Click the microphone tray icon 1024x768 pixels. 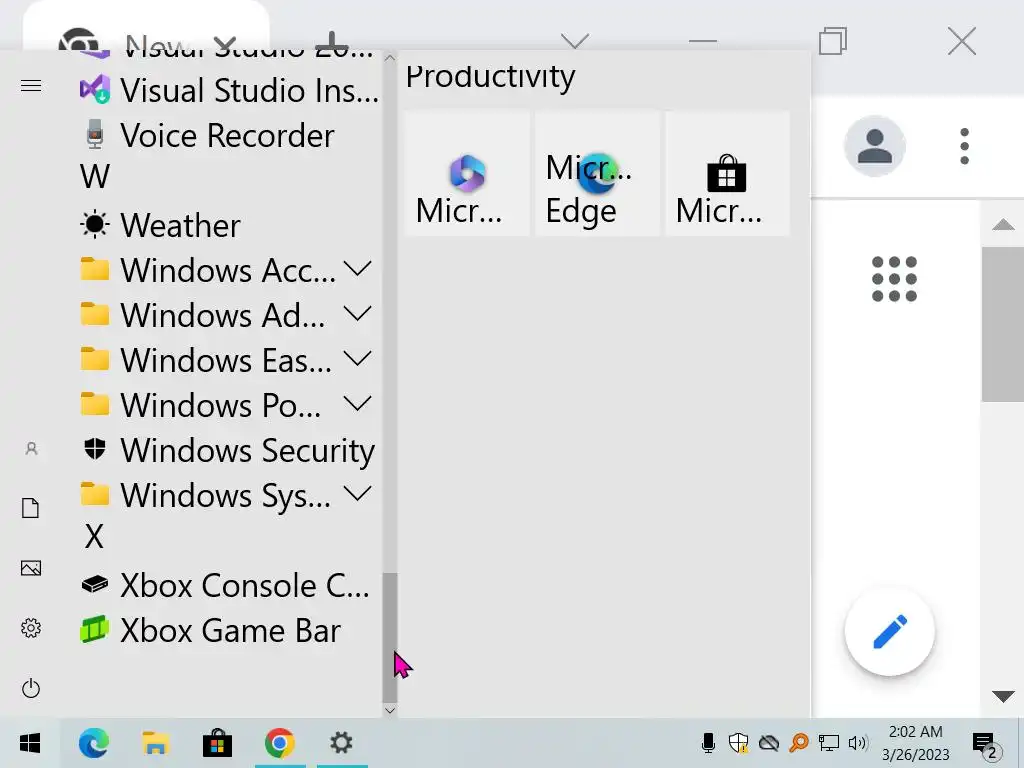pos(708,743)
